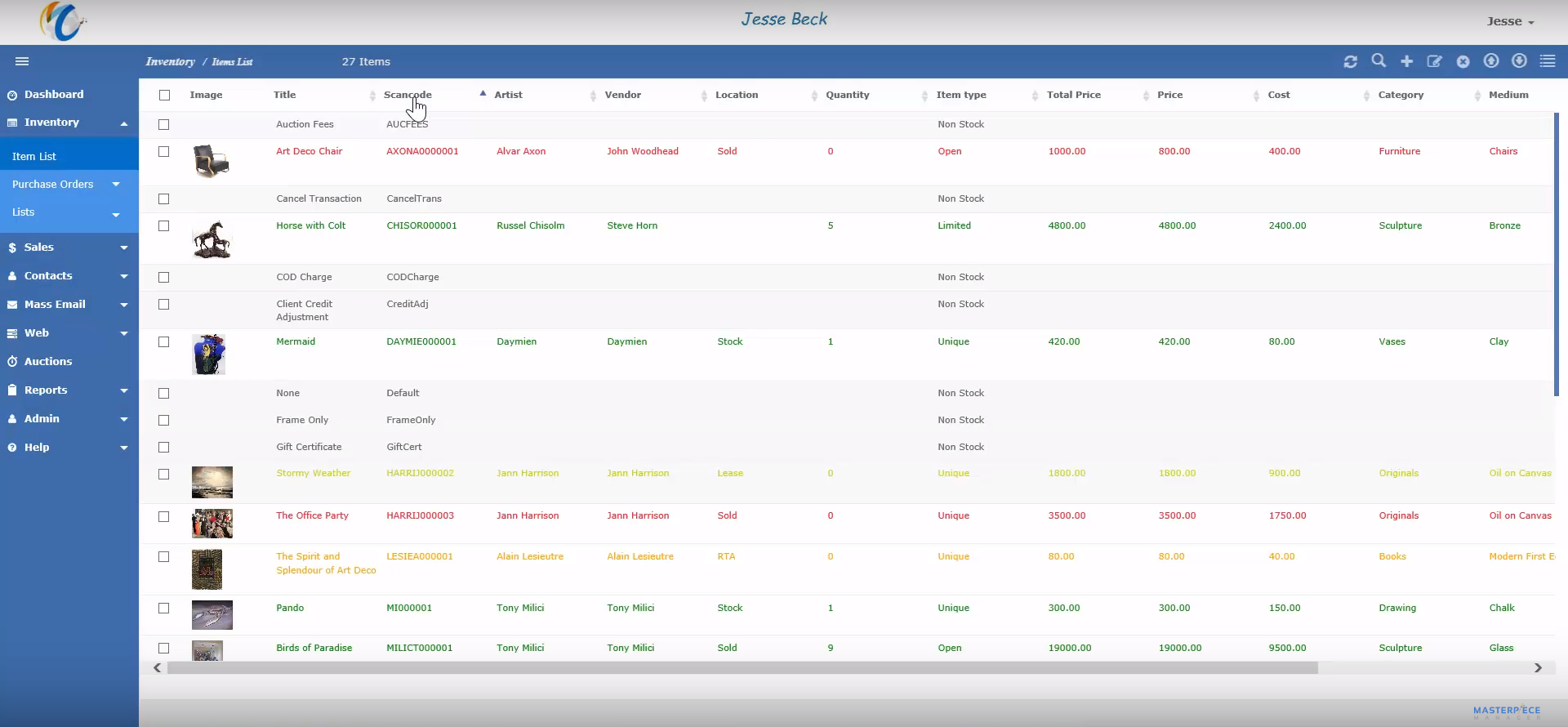The height and width of the screenshot is (727, 1568).
Task: Expand the Lists submenu arrow
Action: pyautogui.click(x=116, y=214)
